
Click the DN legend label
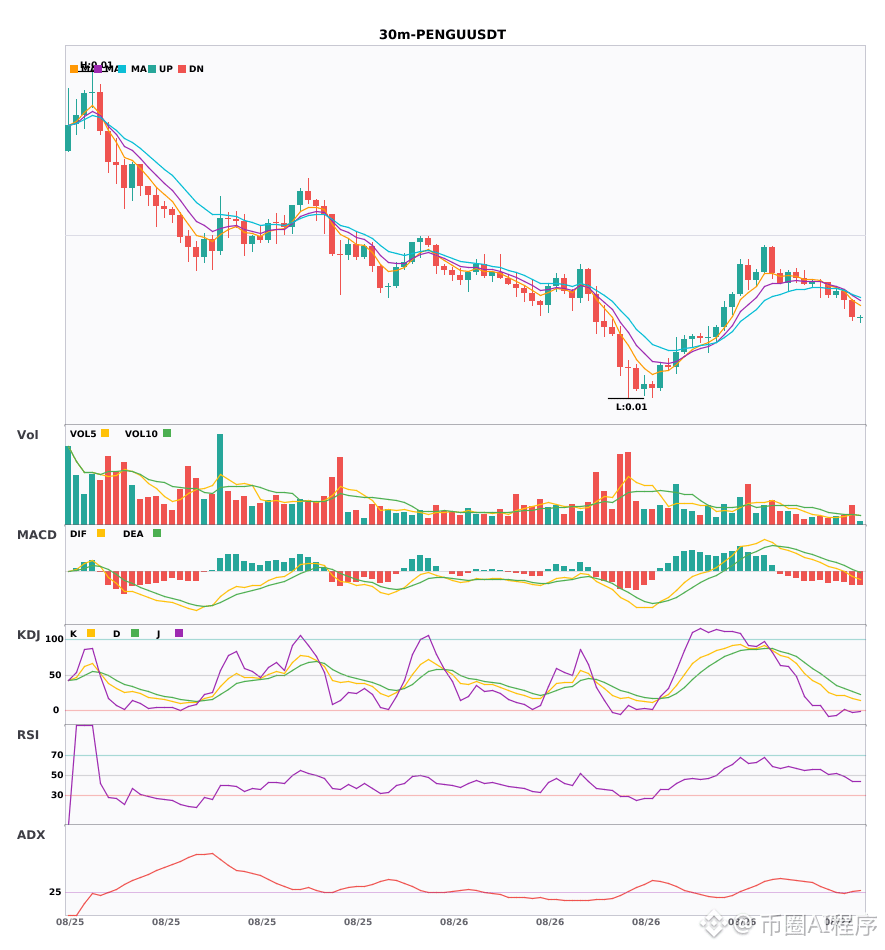coord(196,69)
